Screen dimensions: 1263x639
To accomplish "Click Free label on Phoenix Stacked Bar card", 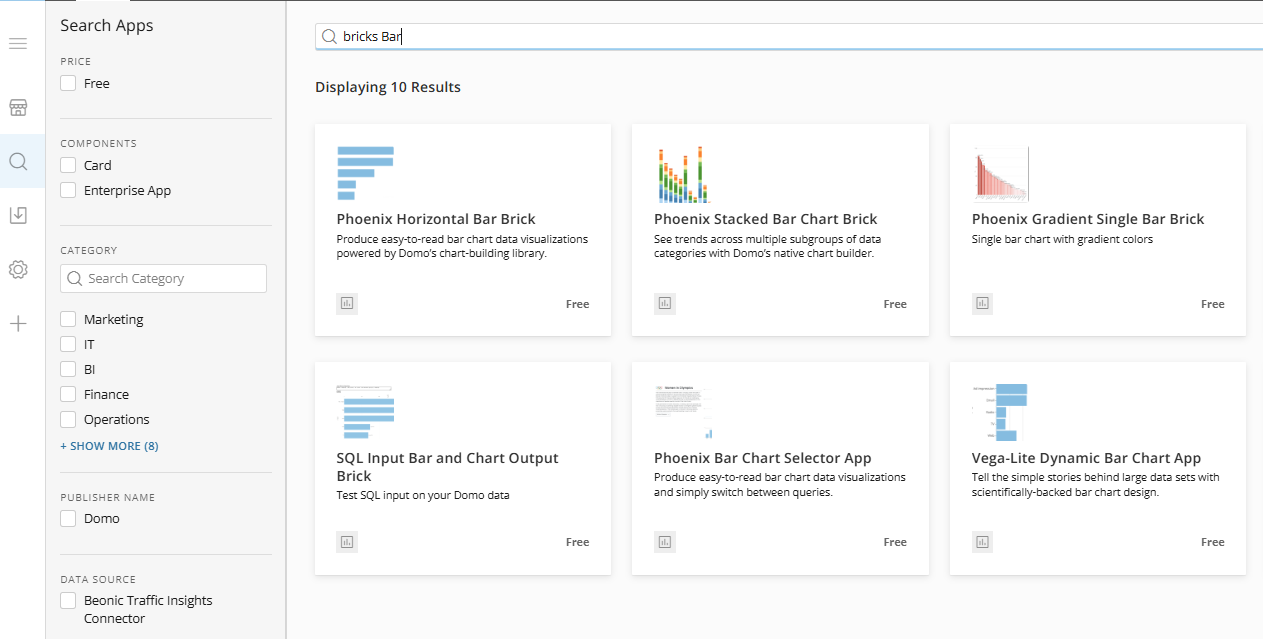I will [895, 304].
